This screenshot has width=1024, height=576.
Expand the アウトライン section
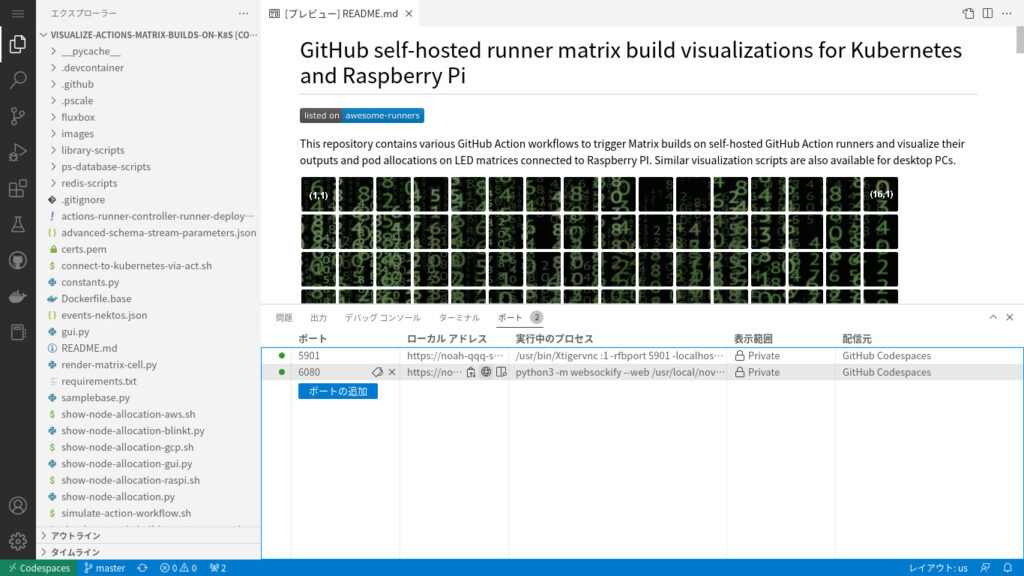tap(75, 535)
